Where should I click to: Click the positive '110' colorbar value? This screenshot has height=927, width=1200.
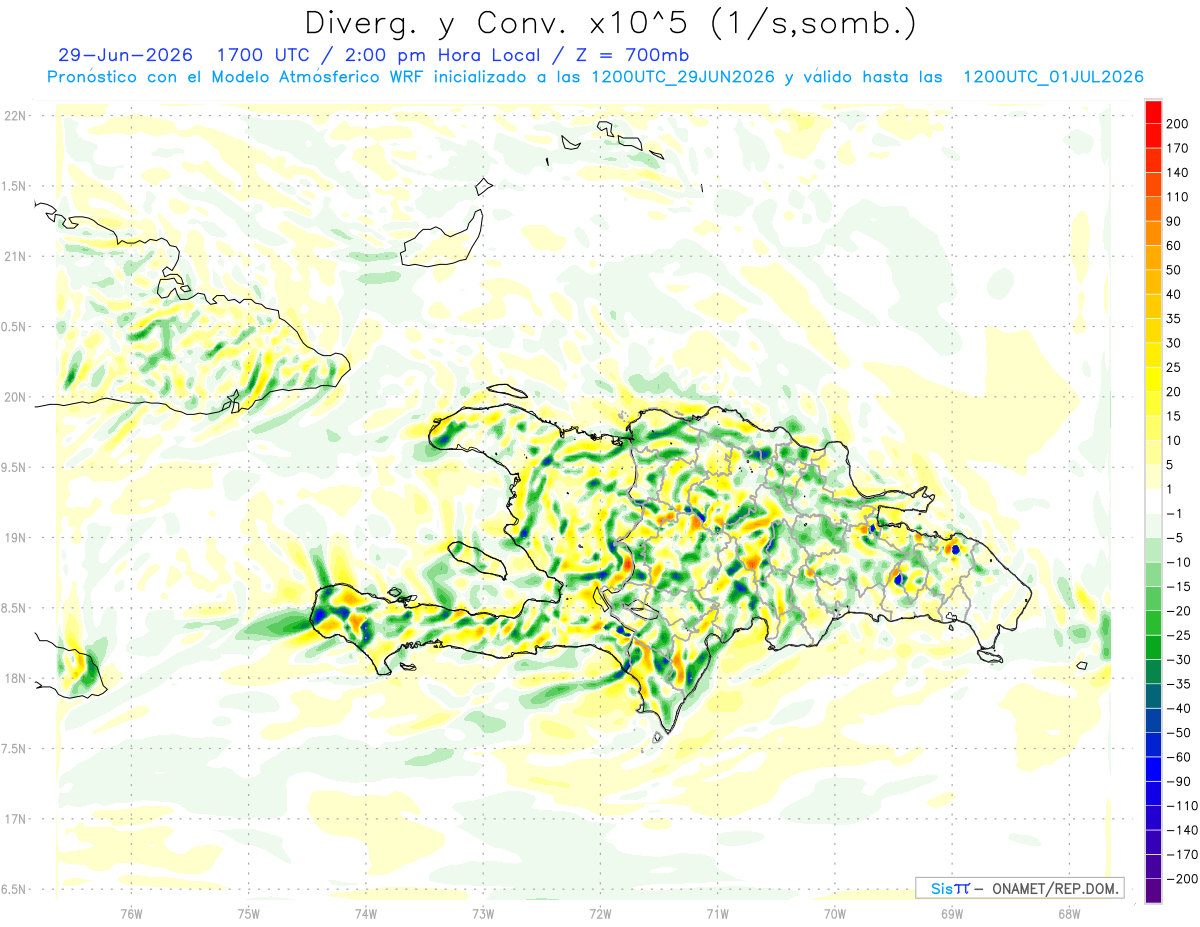tap(1177, 197)
